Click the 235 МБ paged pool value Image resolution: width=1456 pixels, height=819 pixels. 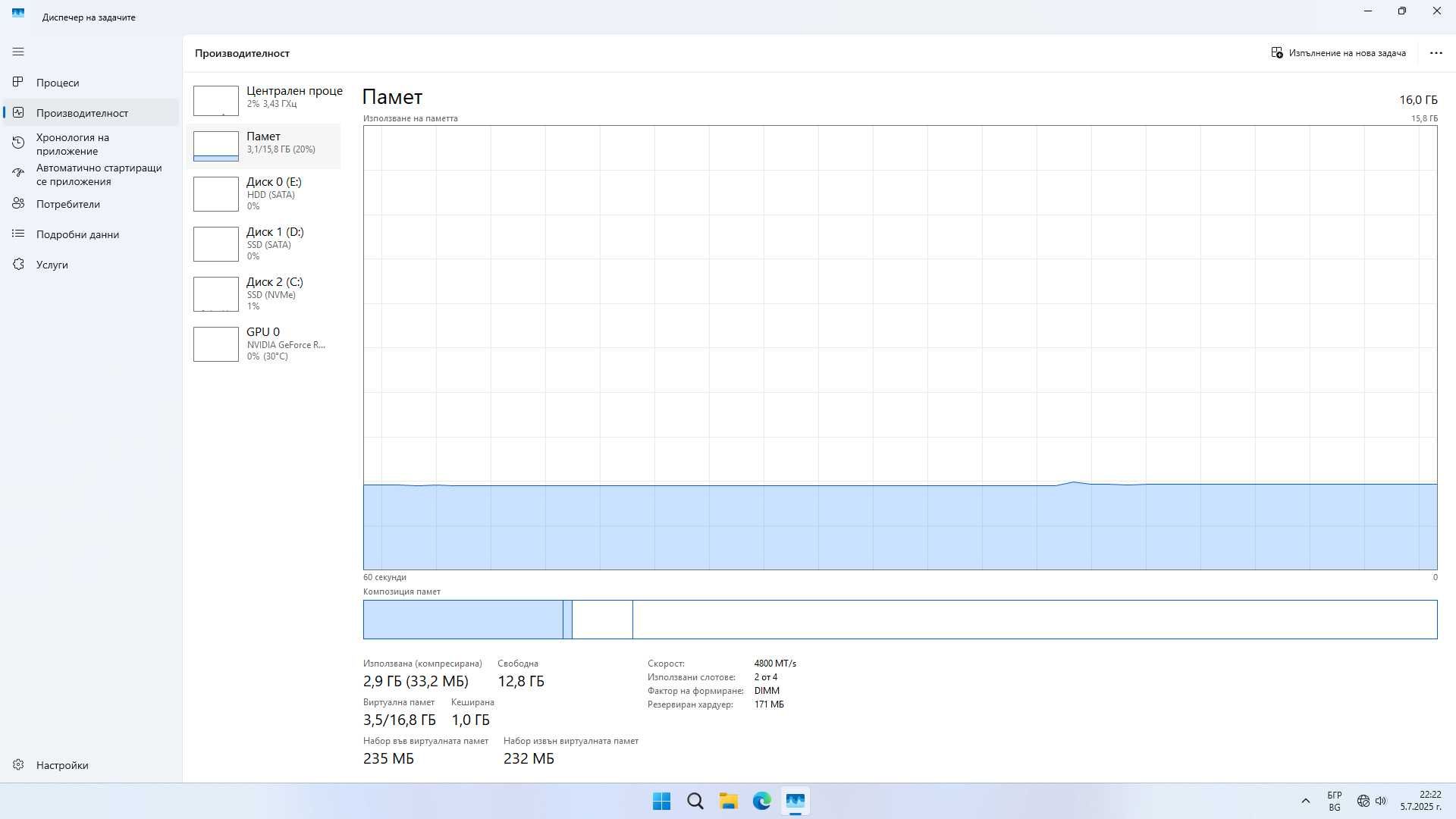tap(388, 758)
